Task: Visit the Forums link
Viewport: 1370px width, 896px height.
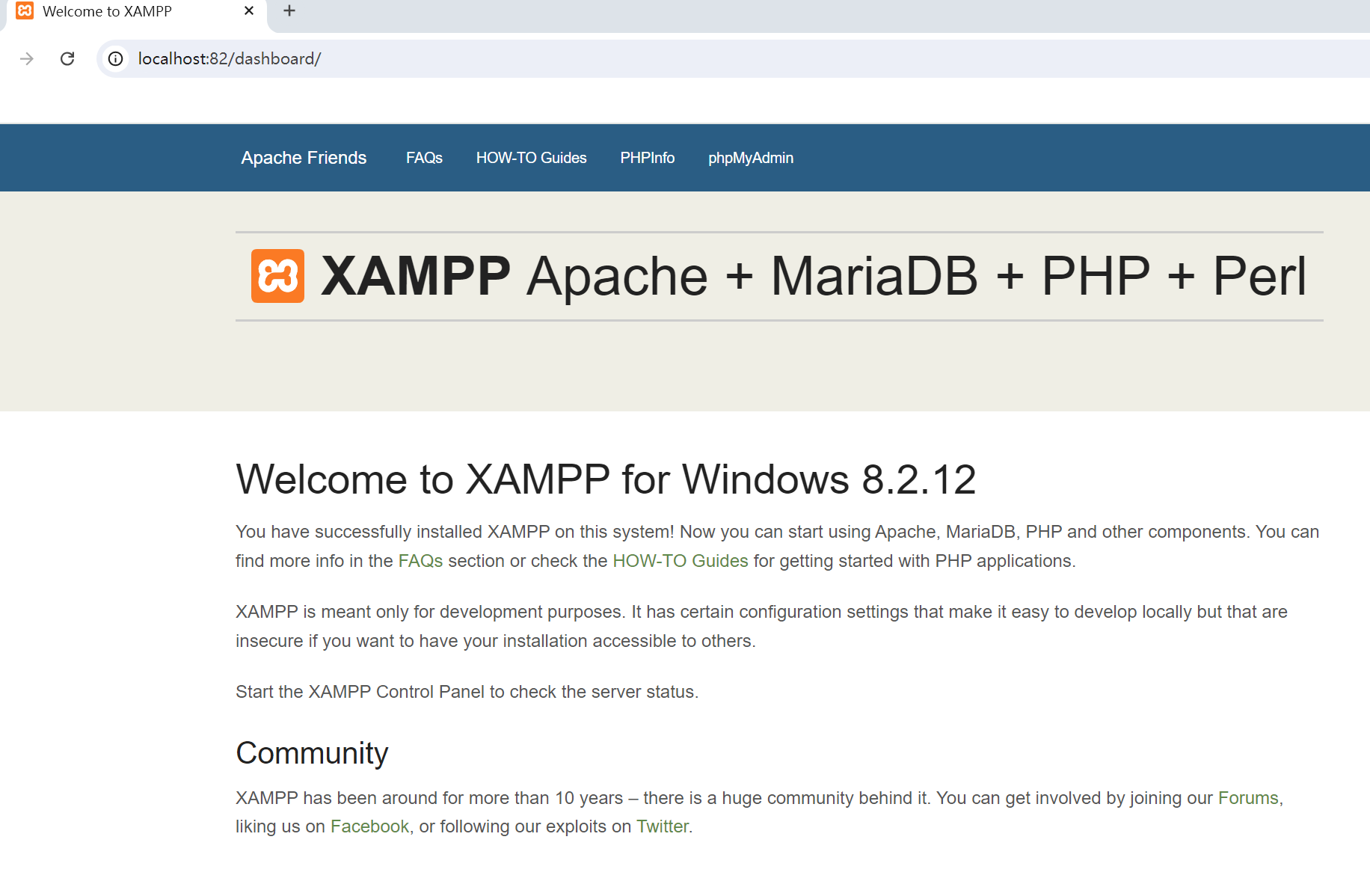Action: point(1248,798)
